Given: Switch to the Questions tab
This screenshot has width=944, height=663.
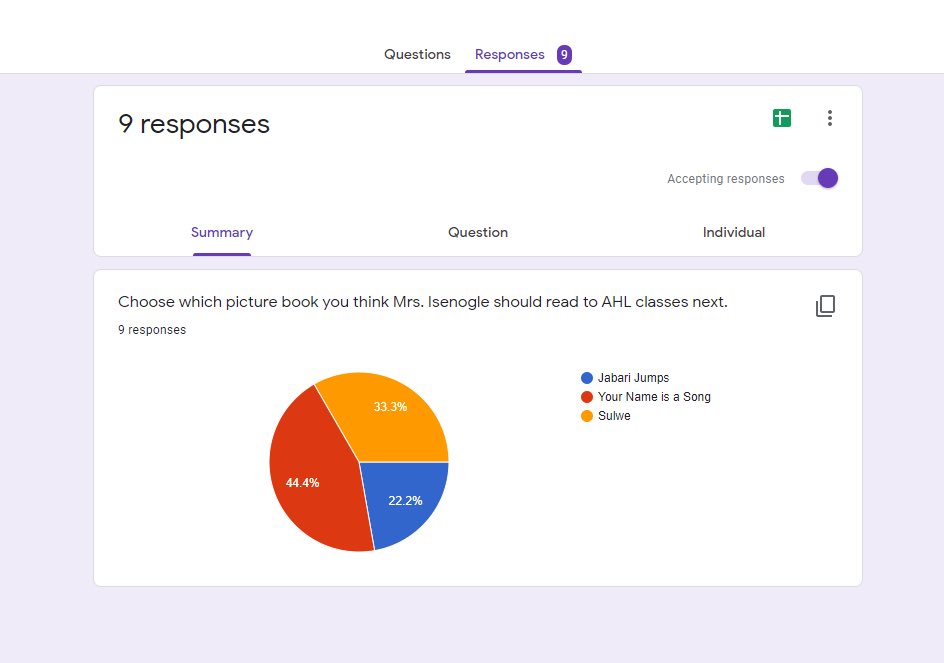Looking at the screenshot, I should point(417,54).
